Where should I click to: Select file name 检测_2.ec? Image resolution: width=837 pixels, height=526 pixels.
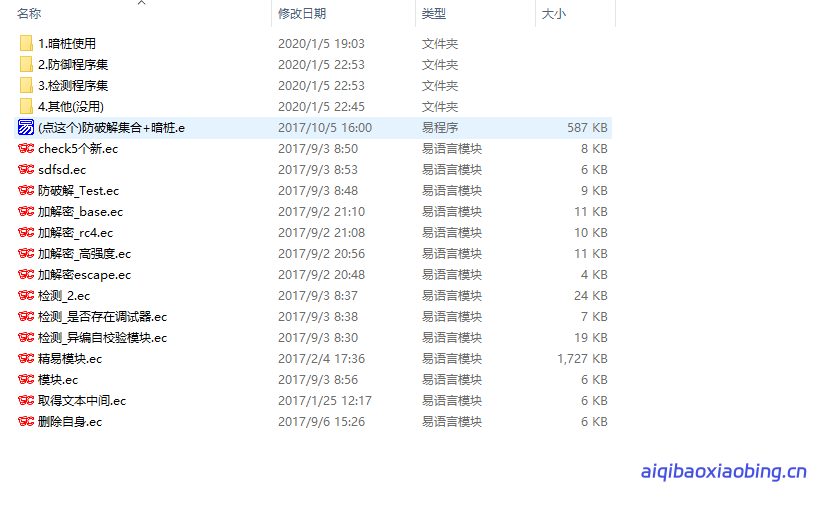(x=64, y=296)
